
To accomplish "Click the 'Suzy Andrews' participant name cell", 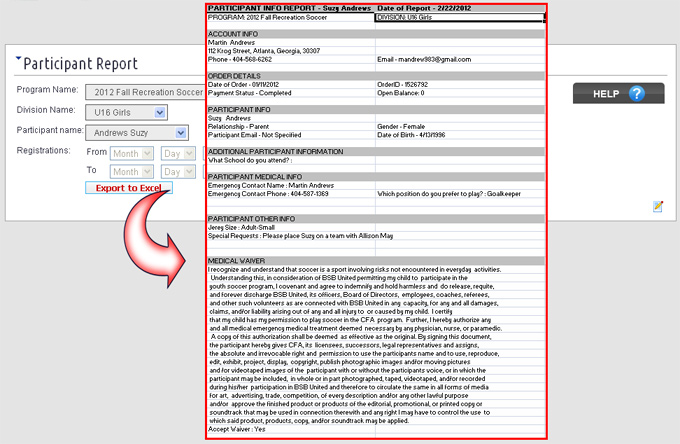I will click(x=291, y=118).
